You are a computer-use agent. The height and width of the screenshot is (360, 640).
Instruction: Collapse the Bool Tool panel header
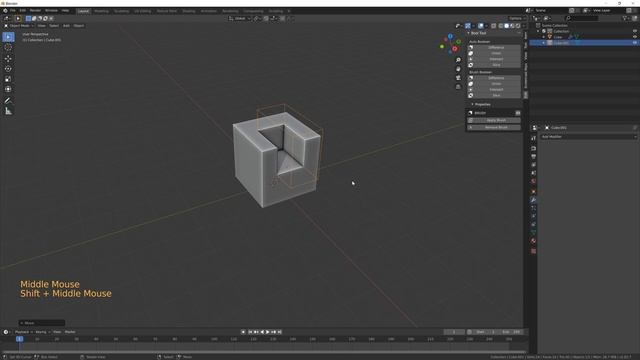point(494,33)
